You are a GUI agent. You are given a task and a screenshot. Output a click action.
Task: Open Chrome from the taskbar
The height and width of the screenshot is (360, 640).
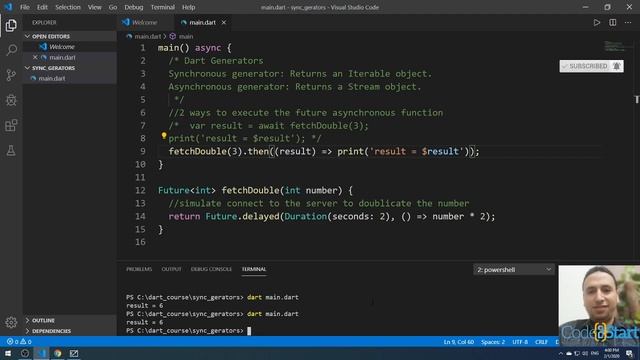[58, 353]
